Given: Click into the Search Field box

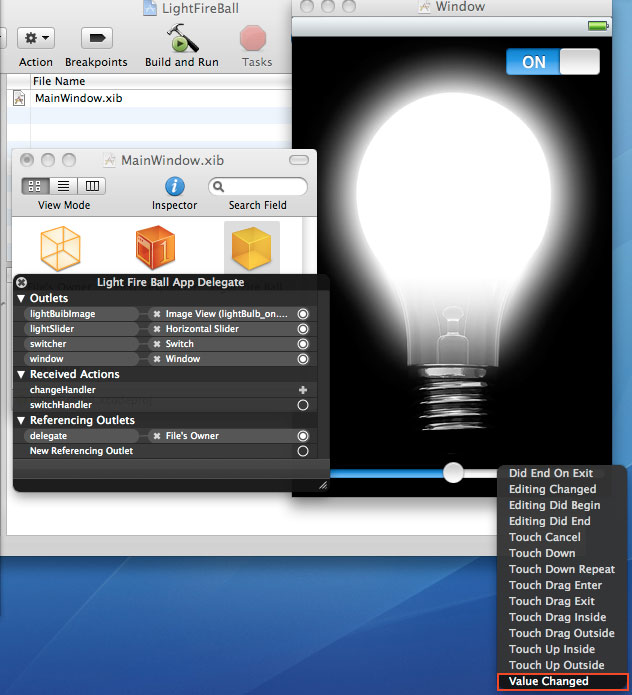Looking at the screenshot, I should (258, 187).
